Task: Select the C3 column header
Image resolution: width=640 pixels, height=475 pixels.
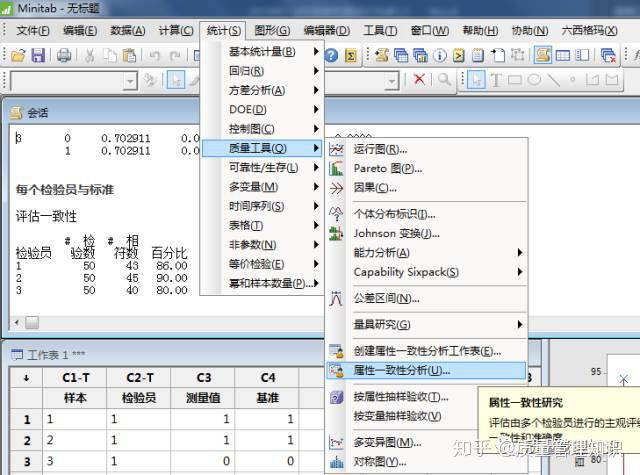Action: (203, 378)
